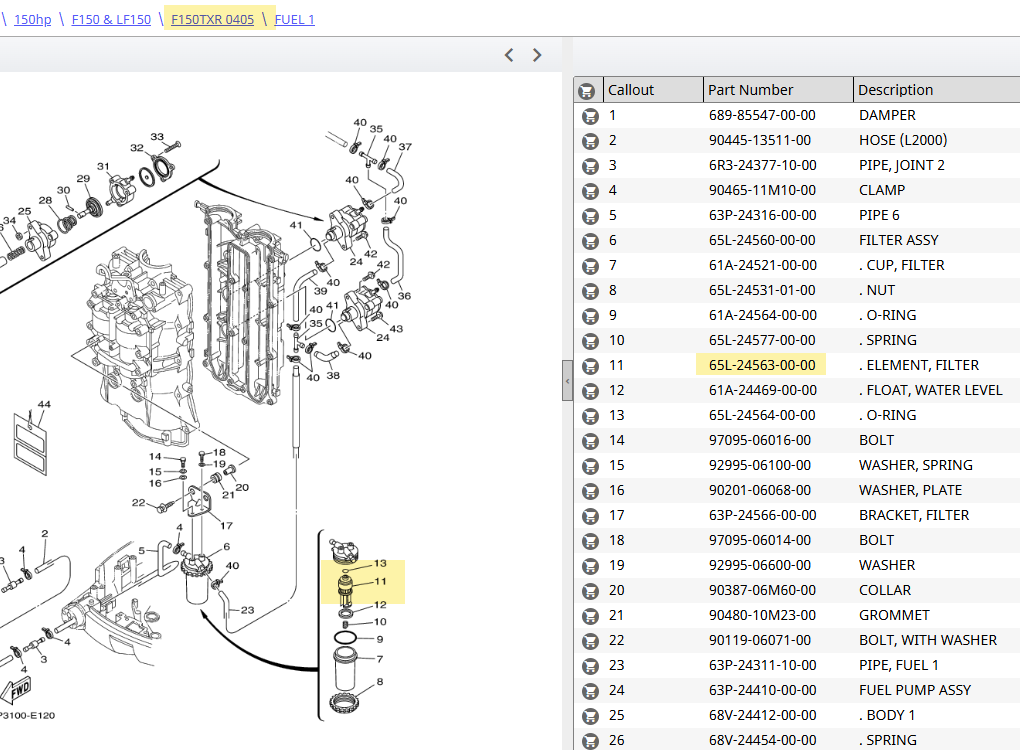Click cart icon for PIPE, JOINT 2
The image size is (1020, 750).
[x=590, y=166]
